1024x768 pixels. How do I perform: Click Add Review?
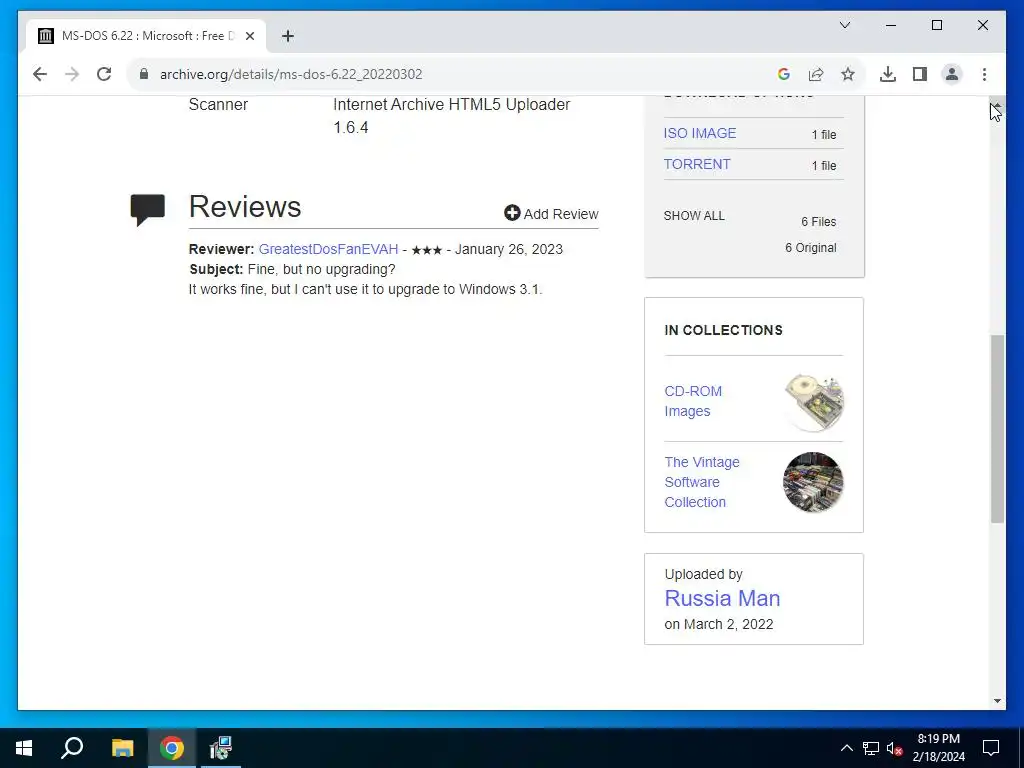(x=551, y=214)
